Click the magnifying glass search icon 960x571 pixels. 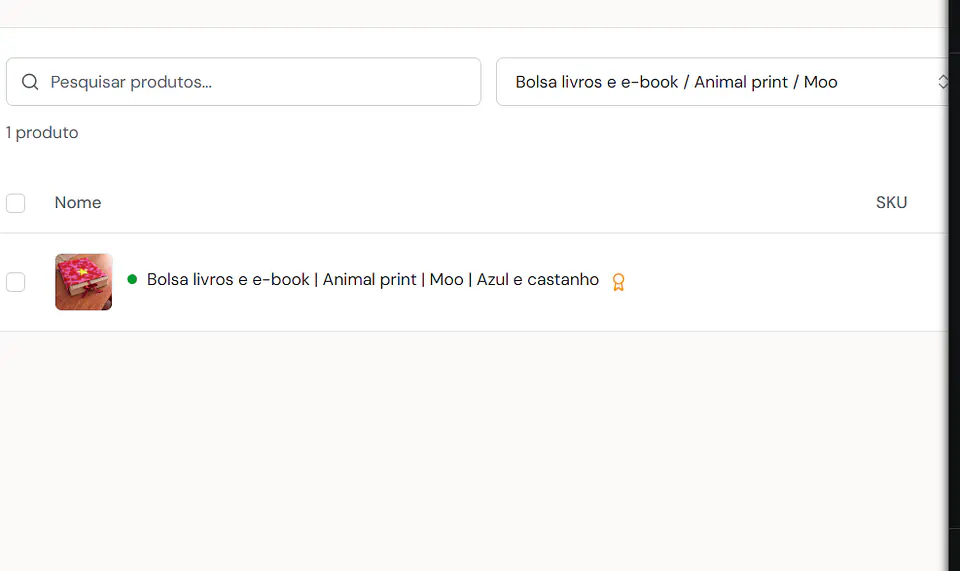point(30,82)
